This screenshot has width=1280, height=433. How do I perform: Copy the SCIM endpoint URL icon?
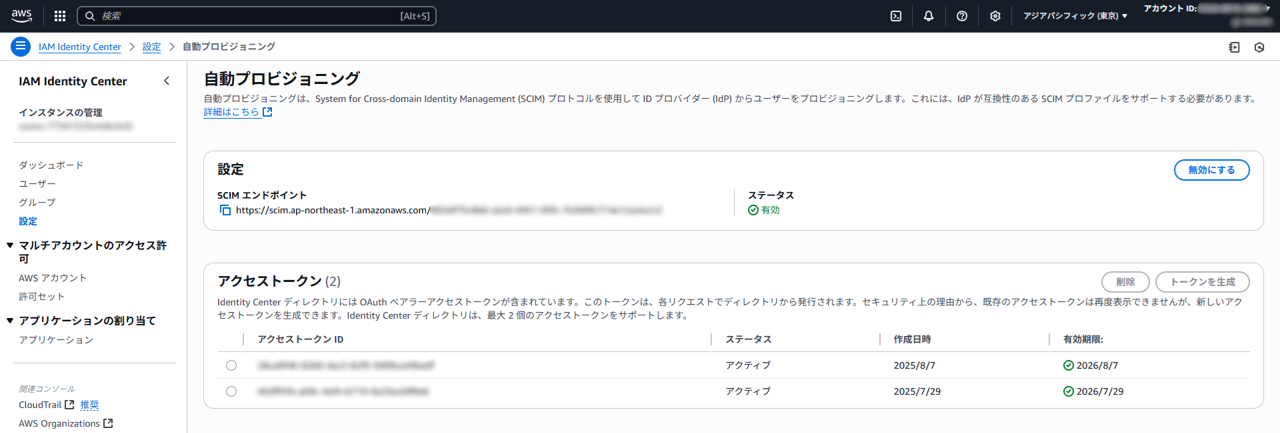pos(225,211)
